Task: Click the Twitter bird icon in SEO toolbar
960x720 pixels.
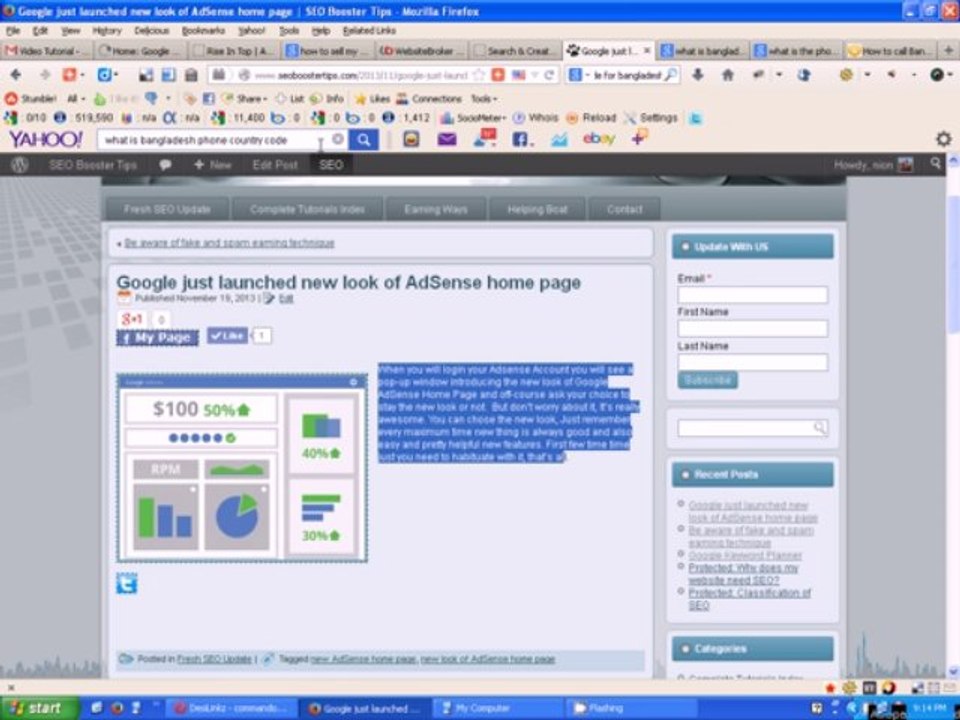Action: [x=695, y=118]
